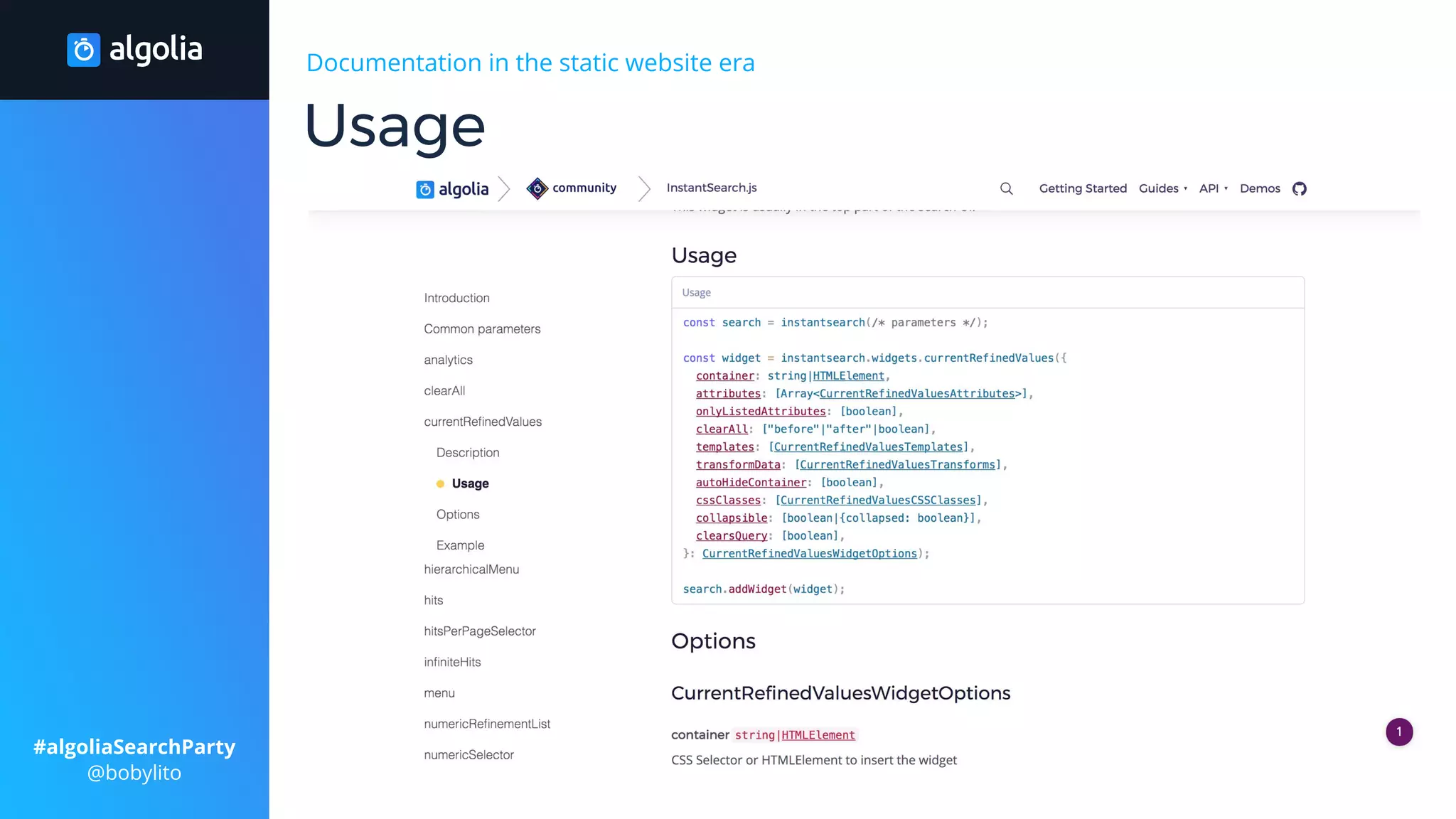Expand the API dropdown menu
The height and width of the screenshot is (819, 1456).
click(x=1214, y=188)
